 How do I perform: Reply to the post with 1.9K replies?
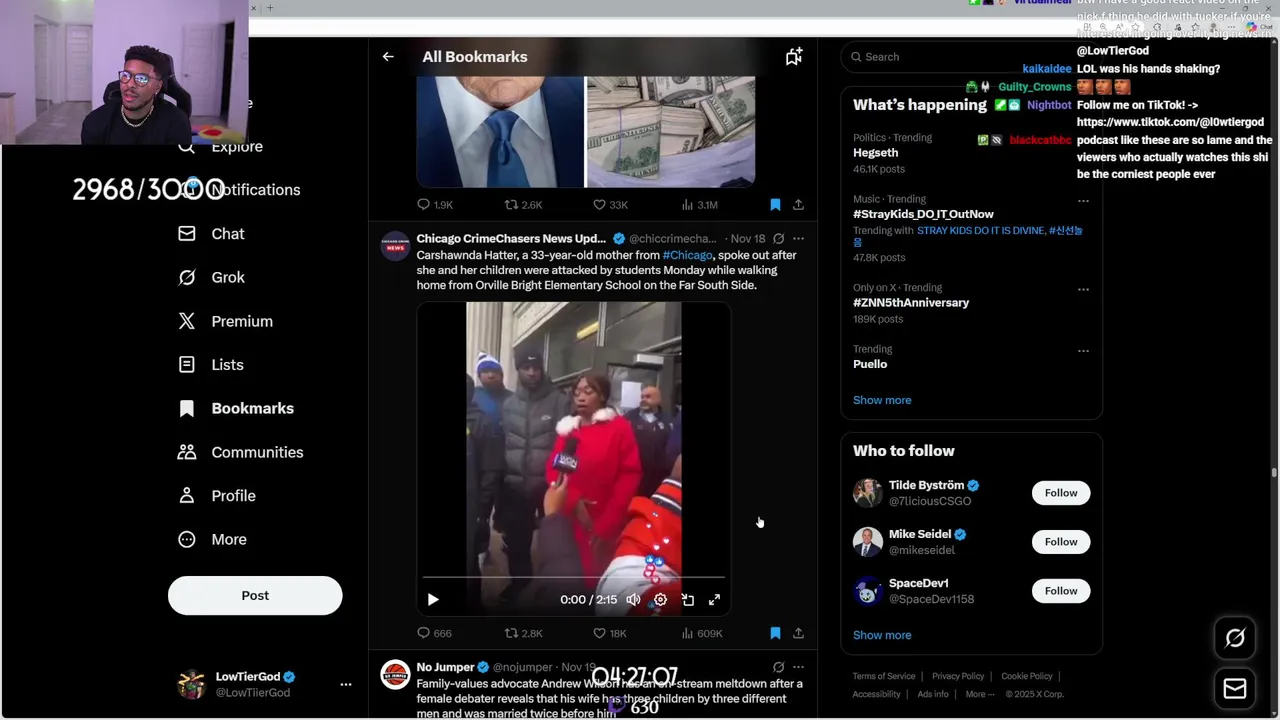pyautogui.click(x=435, y=205)
